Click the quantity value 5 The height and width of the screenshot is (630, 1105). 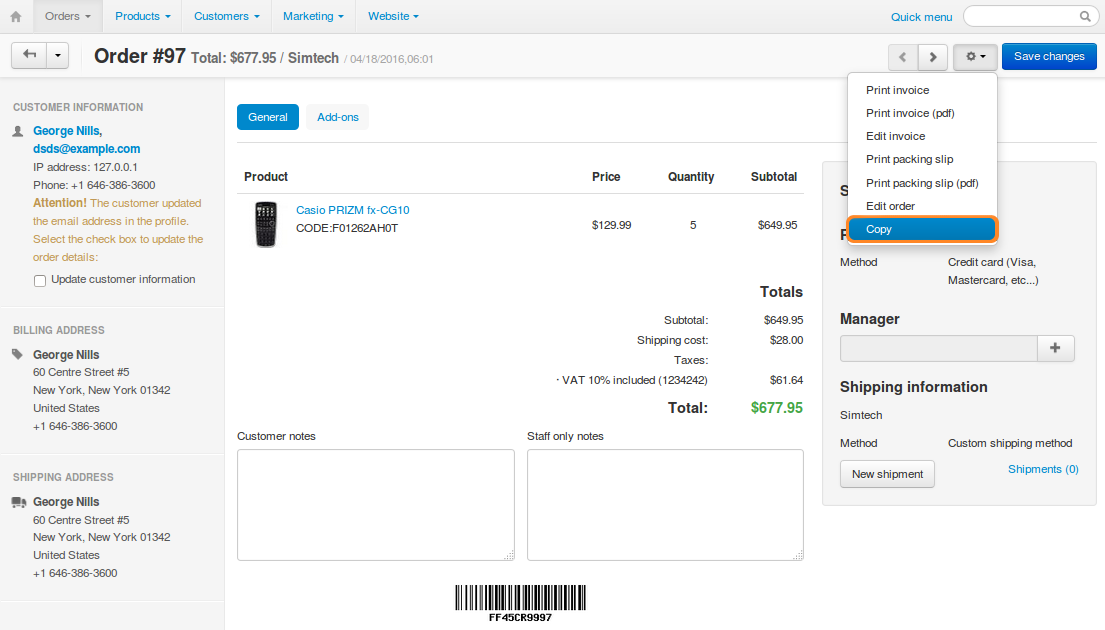point(693,226)
